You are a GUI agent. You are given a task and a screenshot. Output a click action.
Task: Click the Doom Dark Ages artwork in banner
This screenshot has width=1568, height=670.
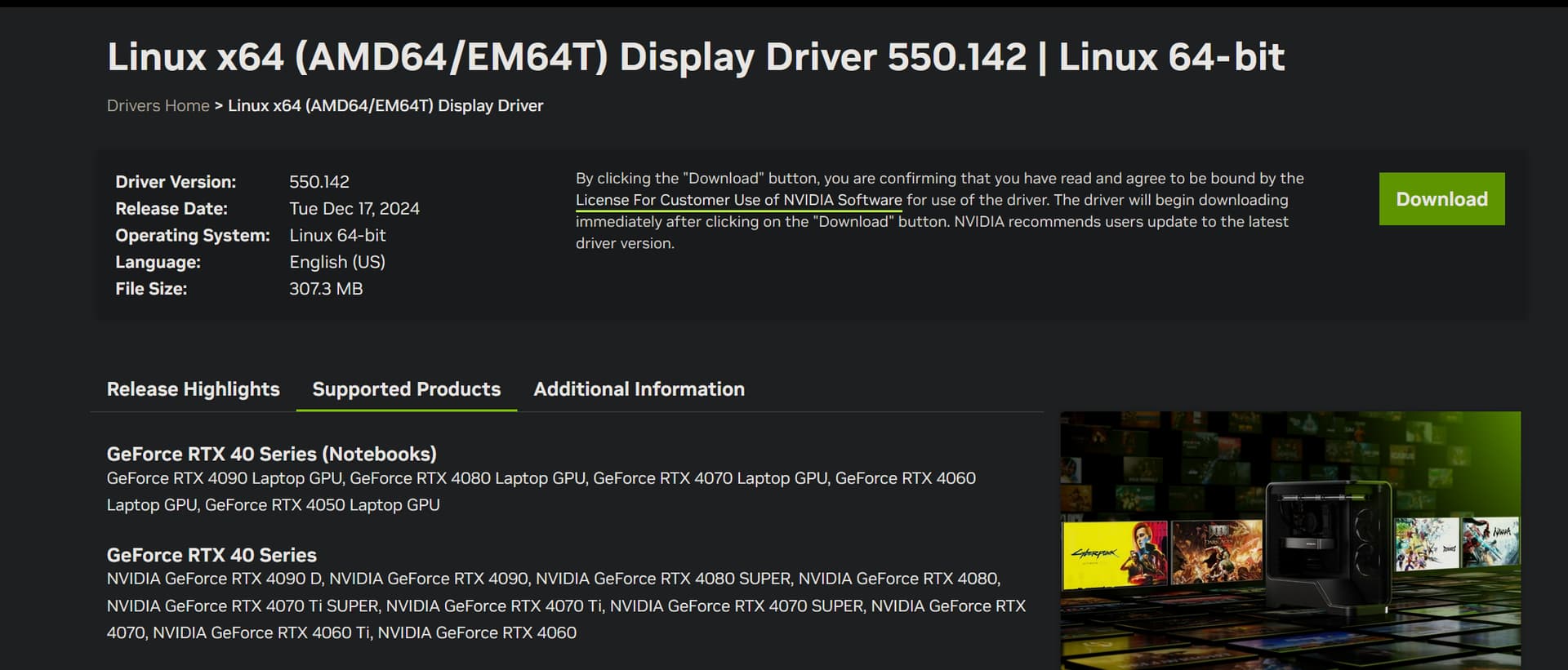click(x=1216, y=551)
